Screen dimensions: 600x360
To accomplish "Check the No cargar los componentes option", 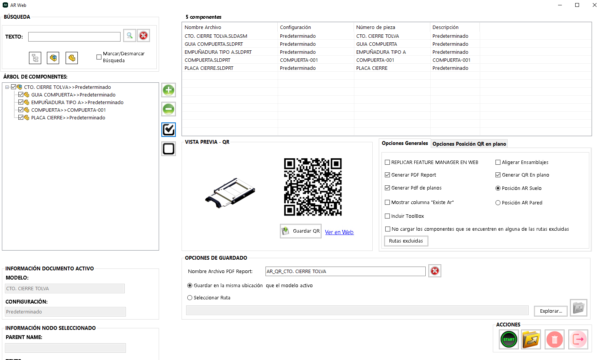I will coord(387,229).
